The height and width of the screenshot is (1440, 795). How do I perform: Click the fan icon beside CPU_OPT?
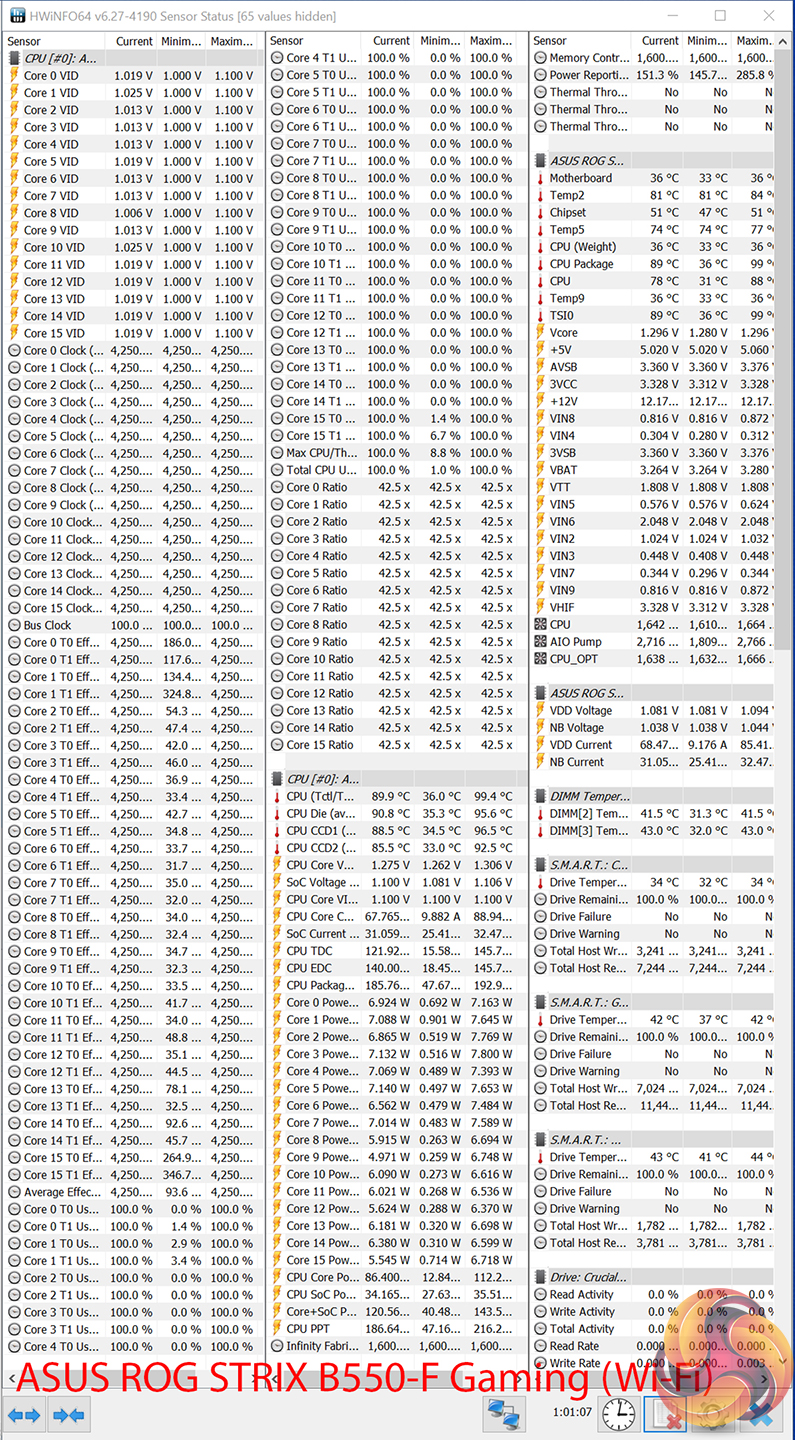point(540,658)
